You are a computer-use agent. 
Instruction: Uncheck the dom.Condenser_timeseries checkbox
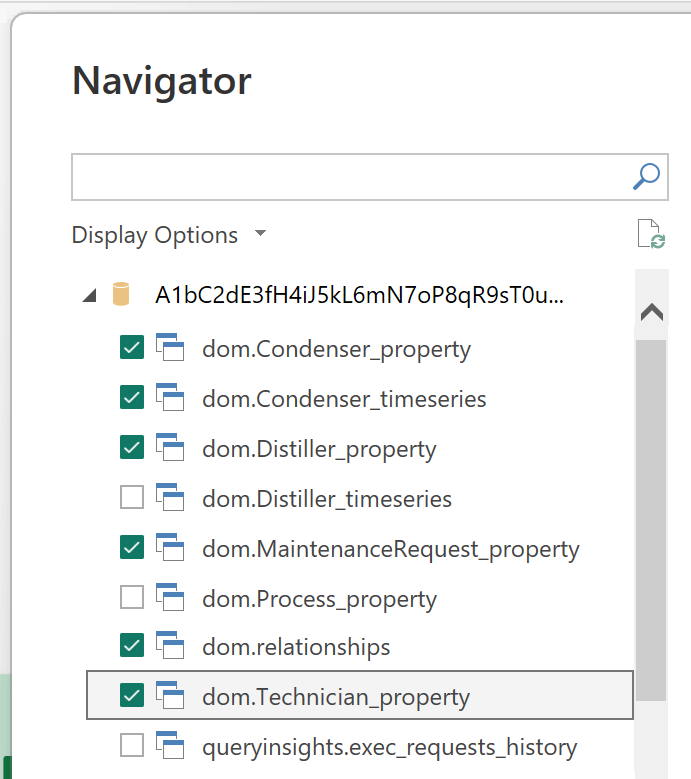point(132,397)
